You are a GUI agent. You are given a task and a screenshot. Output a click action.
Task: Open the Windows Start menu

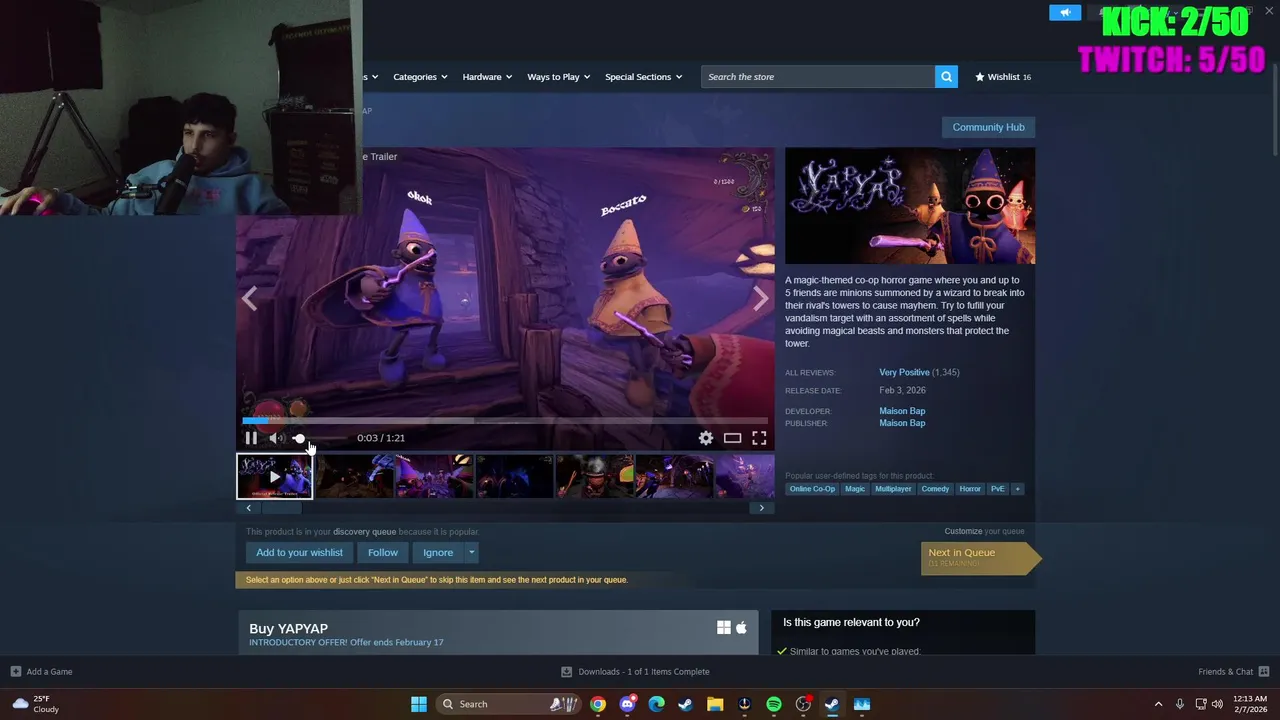419,704
